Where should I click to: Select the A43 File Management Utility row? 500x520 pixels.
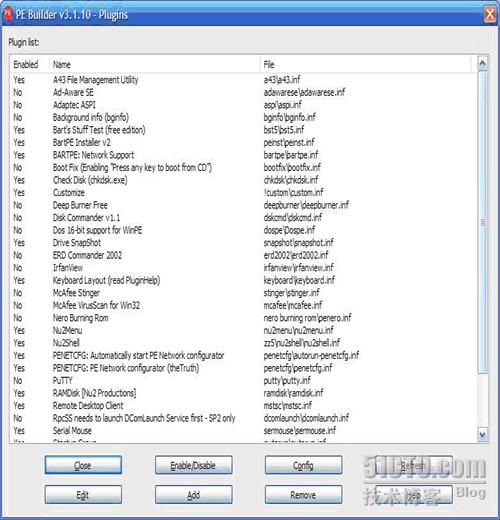243,80
